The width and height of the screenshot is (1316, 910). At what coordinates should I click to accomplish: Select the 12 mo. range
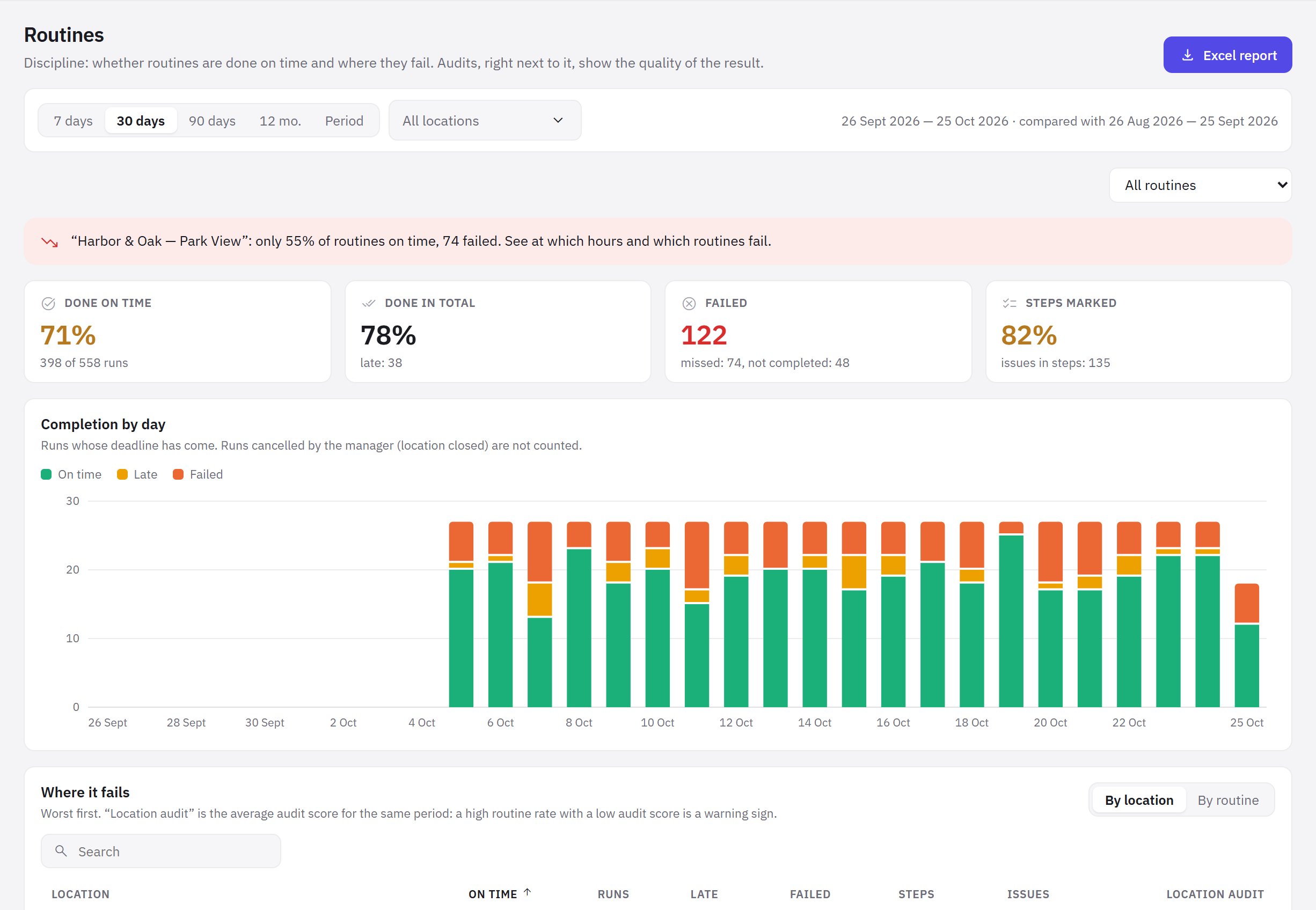coord(280,121)
